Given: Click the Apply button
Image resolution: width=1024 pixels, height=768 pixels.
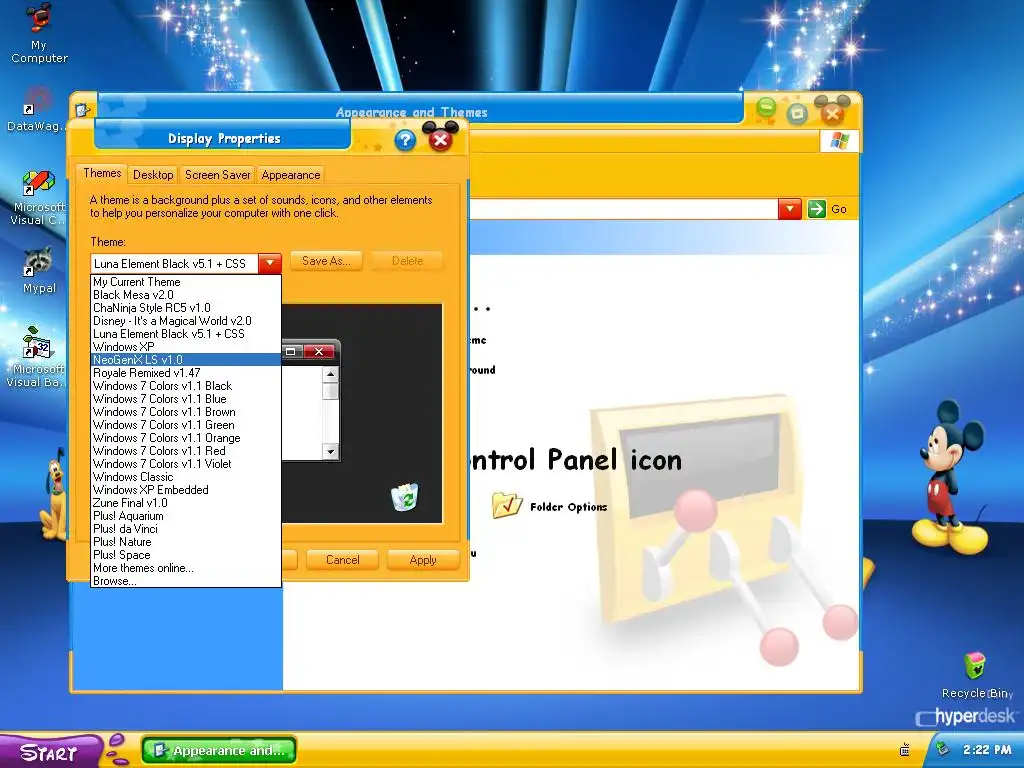Looking at the screenshot, I should pyautogui.click(x=423, y=560).
